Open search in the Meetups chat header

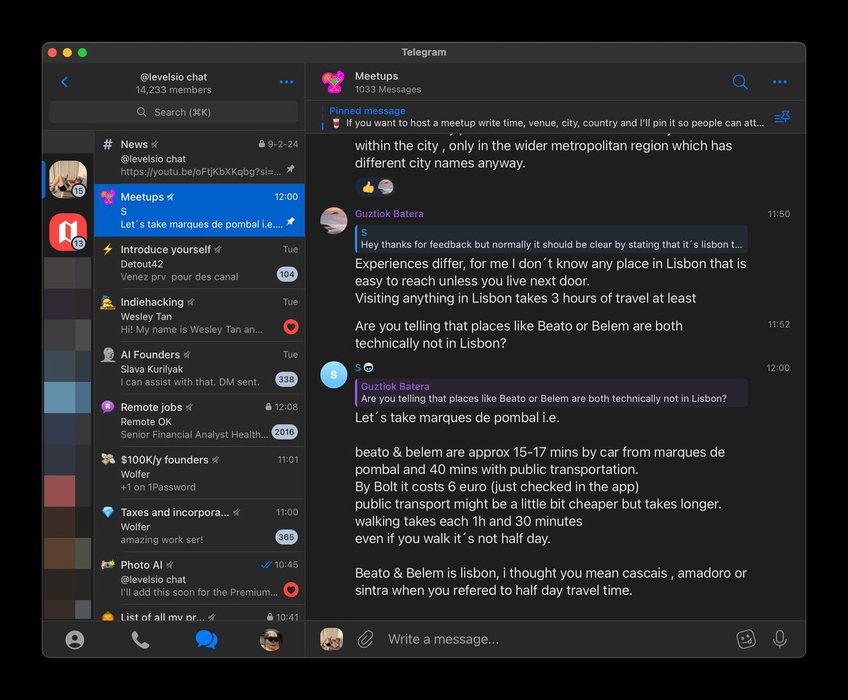point(740,82)
